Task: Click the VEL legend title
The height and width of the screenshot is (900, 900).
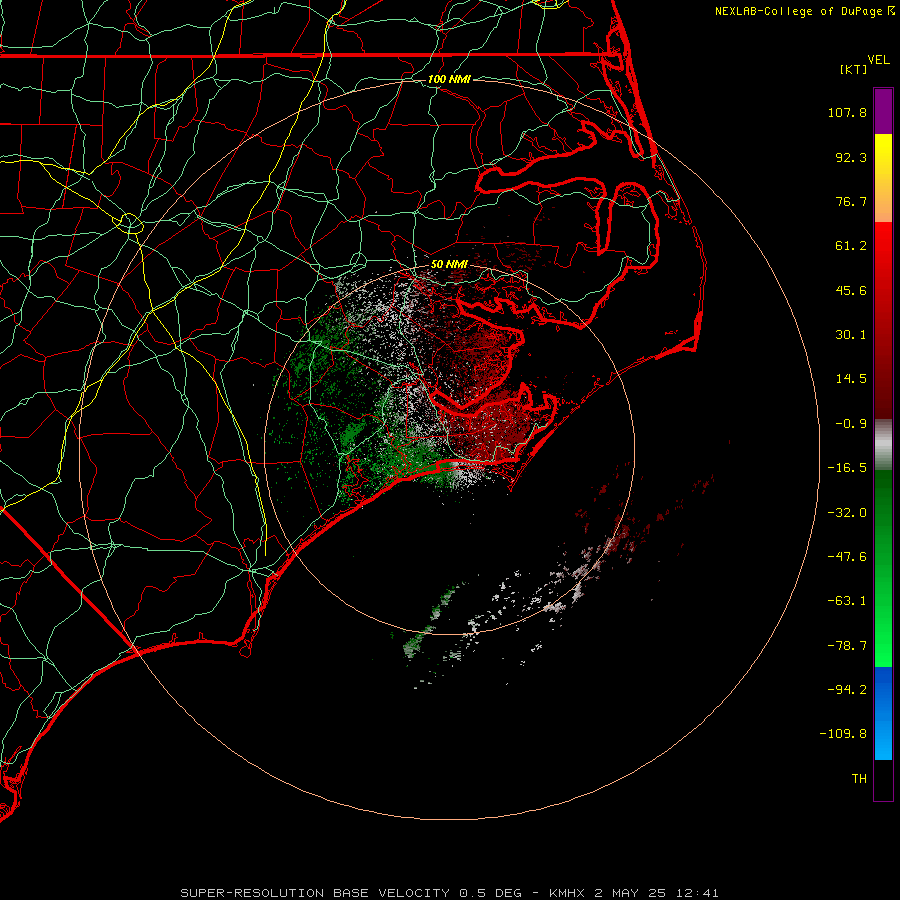Action: [878, 60]
